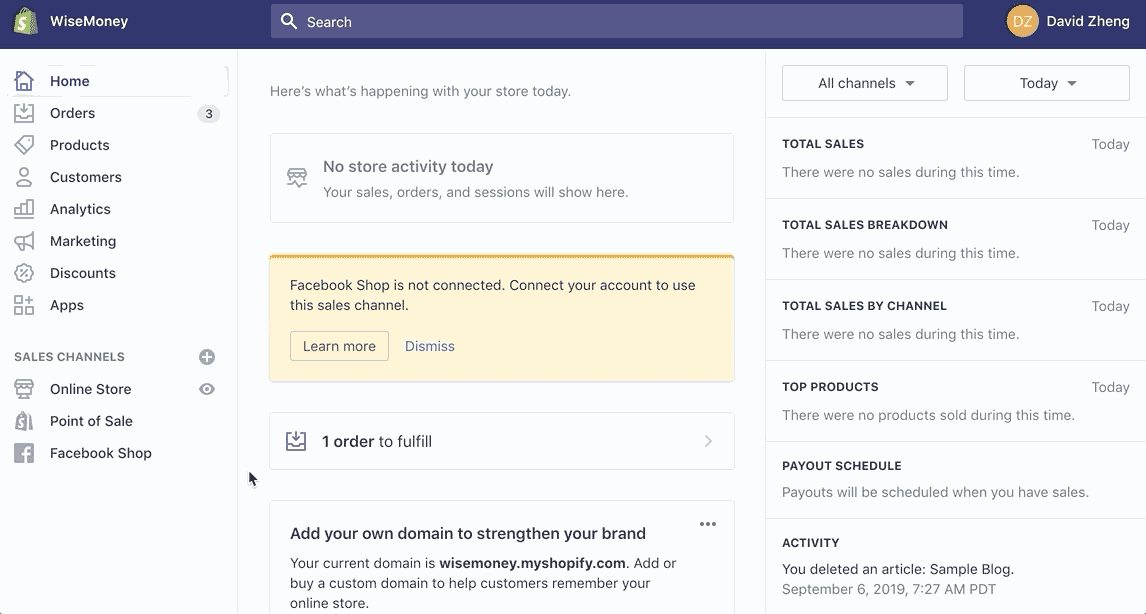Screen dimensions: 1146x614
Task: Dismiss the Facebook Shop banner
Action: point(430,346)
